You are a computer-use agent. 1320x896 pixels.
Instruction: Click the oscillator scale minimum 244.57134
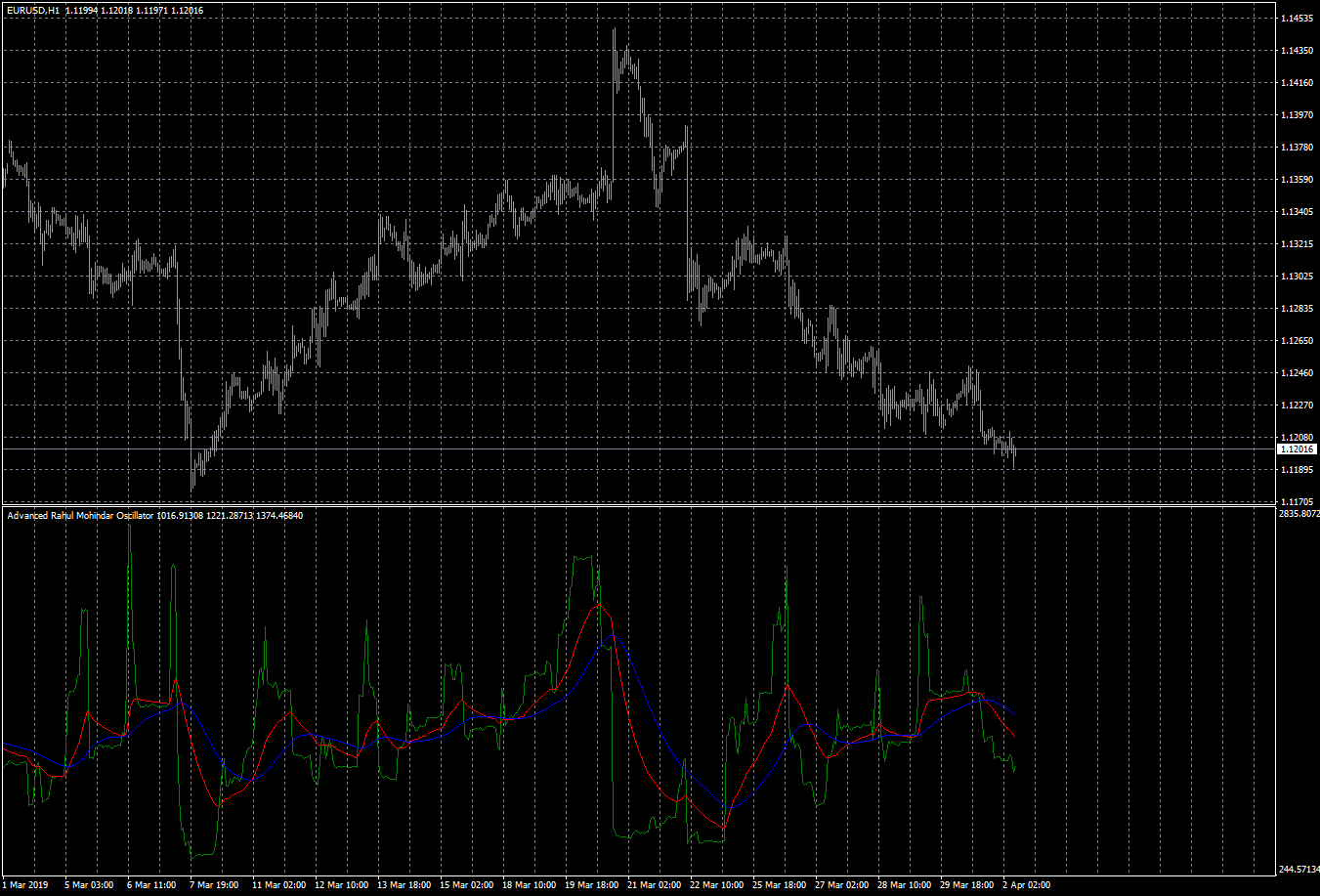click(1299, 869)
